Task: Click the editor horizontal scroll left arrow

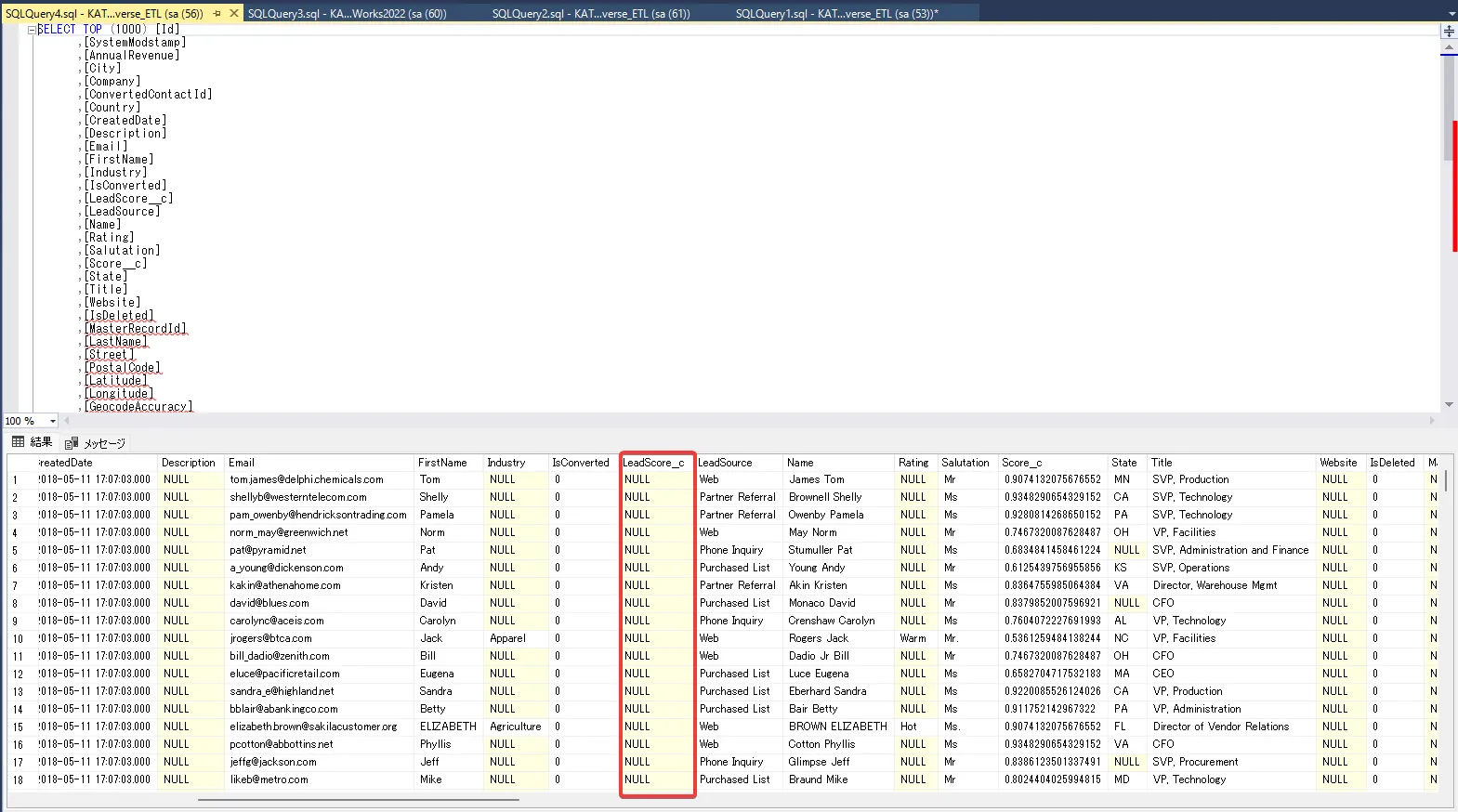Action: tap(66, 421)
